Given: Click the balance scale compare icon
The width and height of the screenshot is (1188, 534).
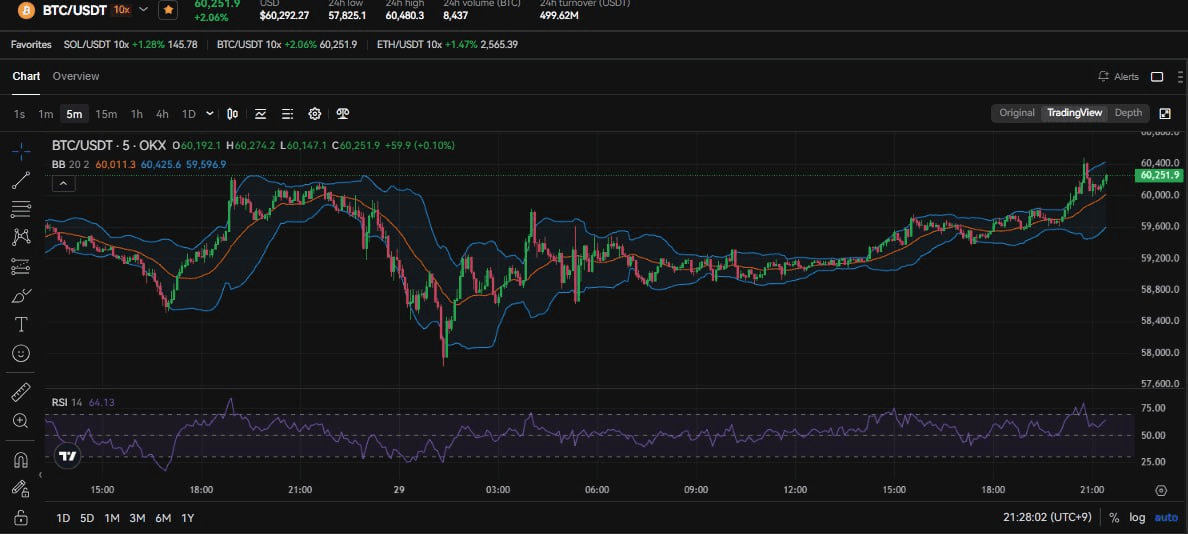Looking at the screenshot, I should coord(342,114).
